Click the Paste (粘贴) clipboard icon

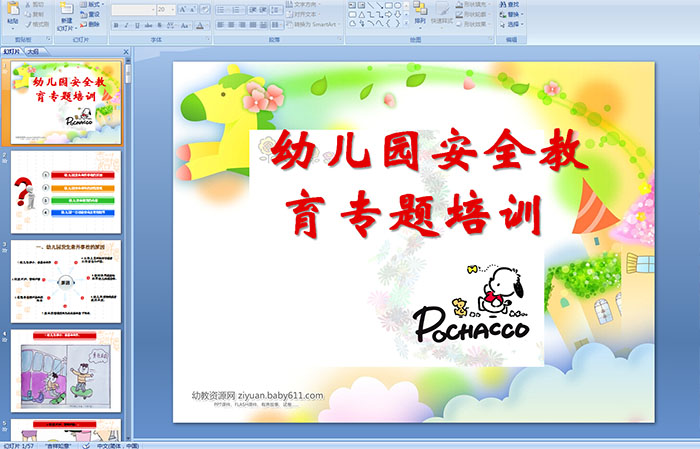click(13, 8)
